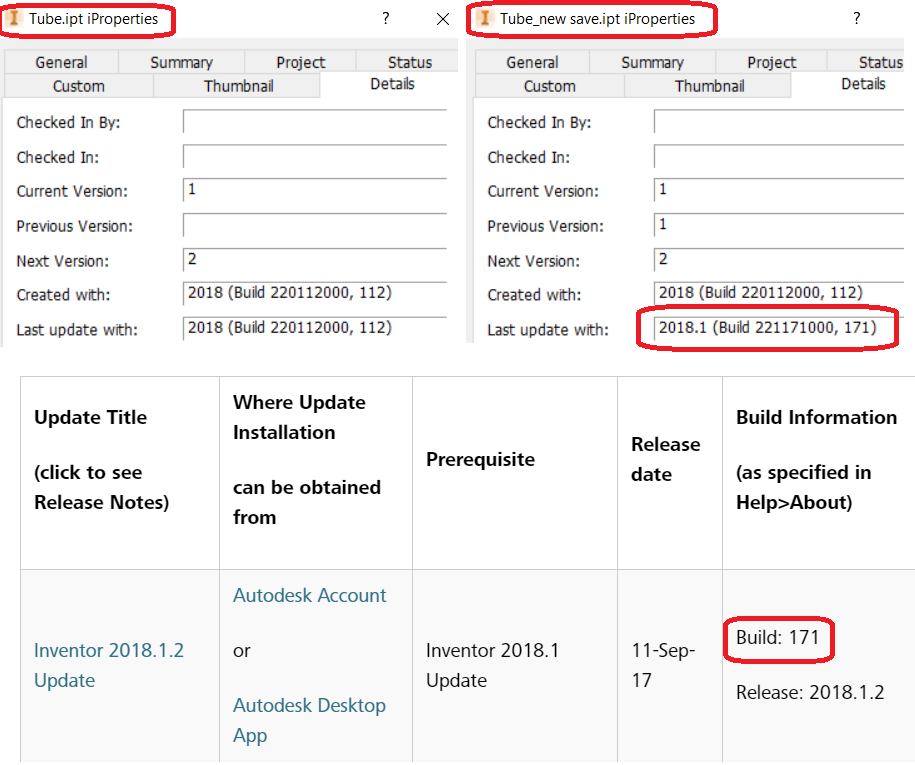Click Current Version field in Tube_new save.ipt iProperties
Viewport: 915px width, 765px height.
[x=779, y=191]
